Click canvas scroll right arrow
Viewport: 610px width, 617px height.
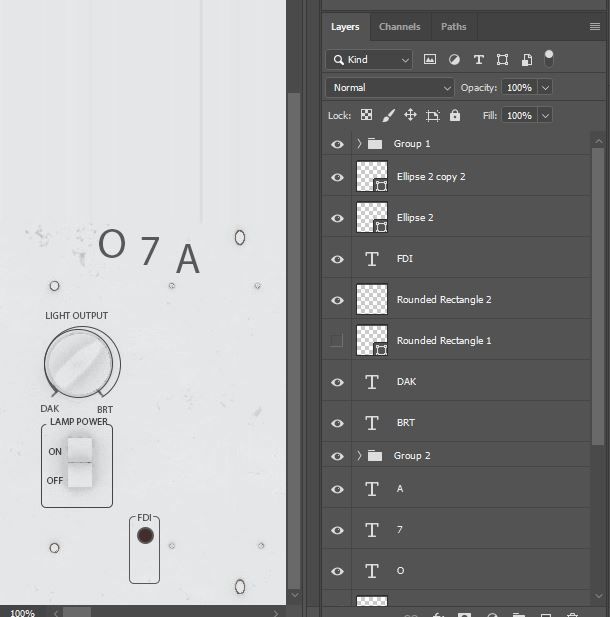point(275,613)
